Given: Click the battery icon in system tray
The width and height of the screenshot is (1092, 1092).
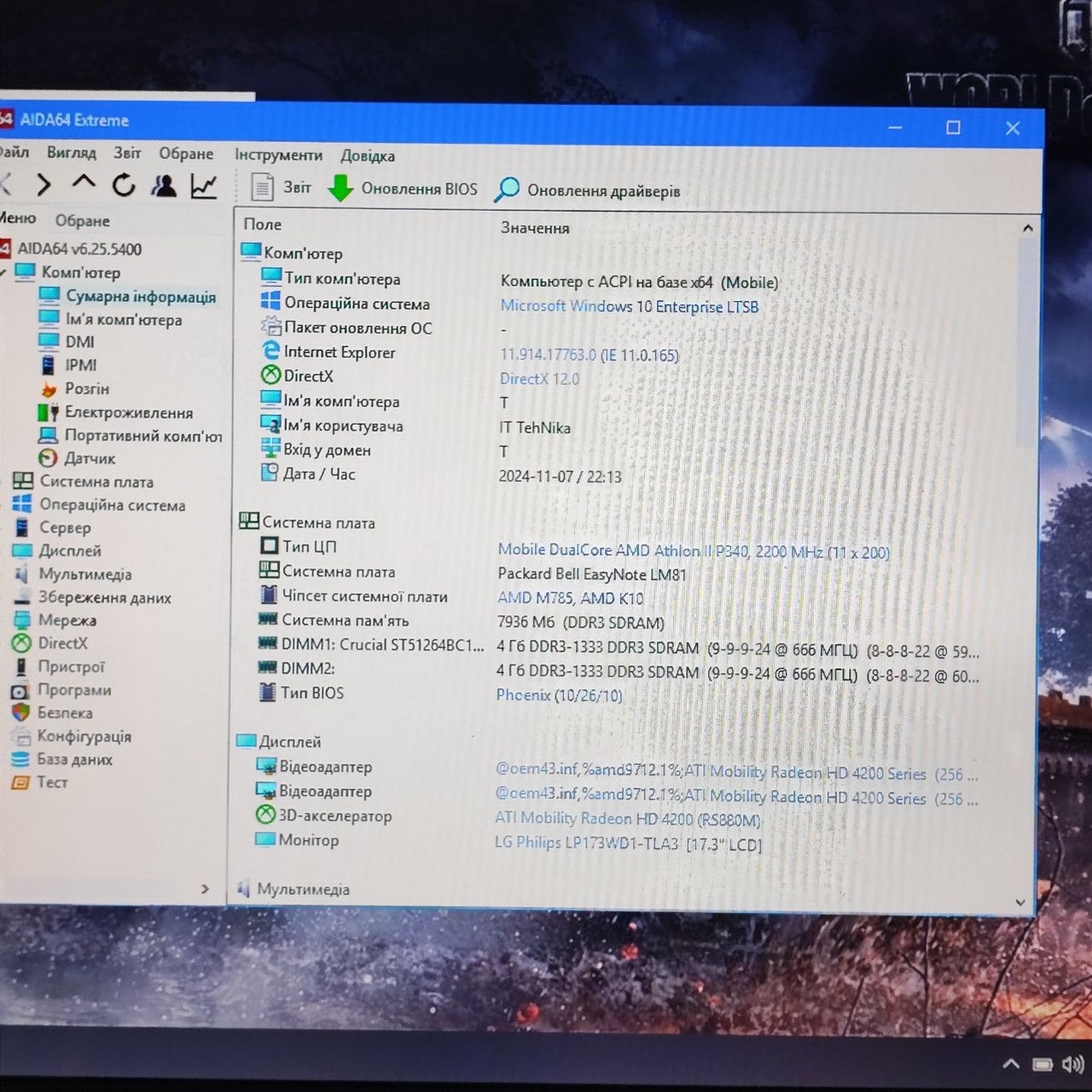Looking at the screenshot, I should 1042,1064.
